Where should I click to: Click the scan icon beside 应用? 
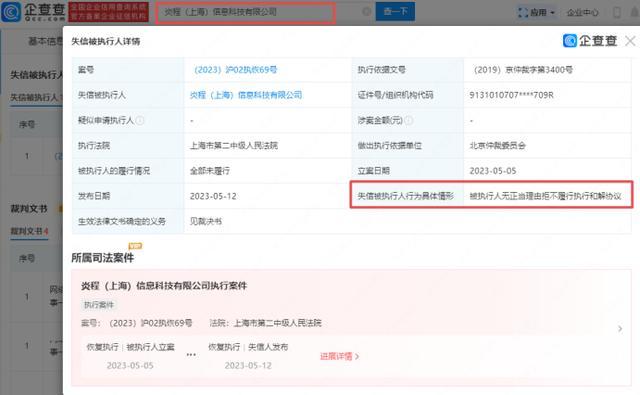pos(523,13)
